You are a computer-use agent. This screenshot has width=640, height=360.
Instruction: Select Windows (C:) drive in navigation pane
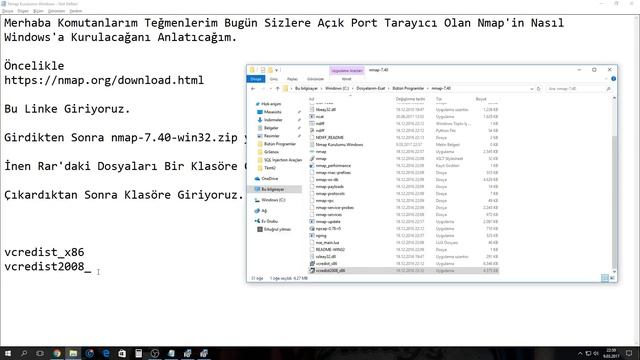coord(273,200)
